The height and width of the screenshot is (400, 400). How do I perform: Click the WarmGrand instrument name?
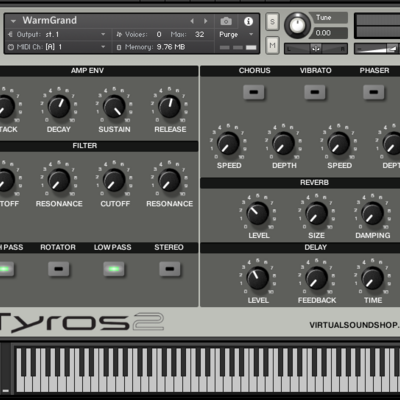(50, 20)
